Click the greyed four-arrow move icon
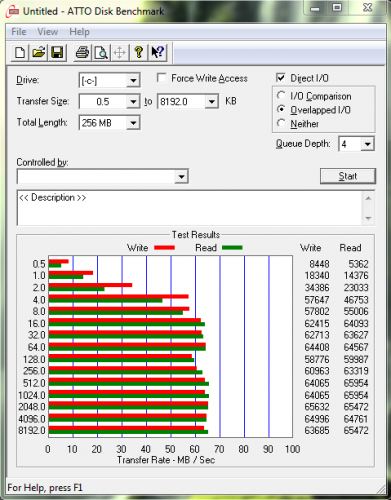391x500 pixels. click(120, 53)
